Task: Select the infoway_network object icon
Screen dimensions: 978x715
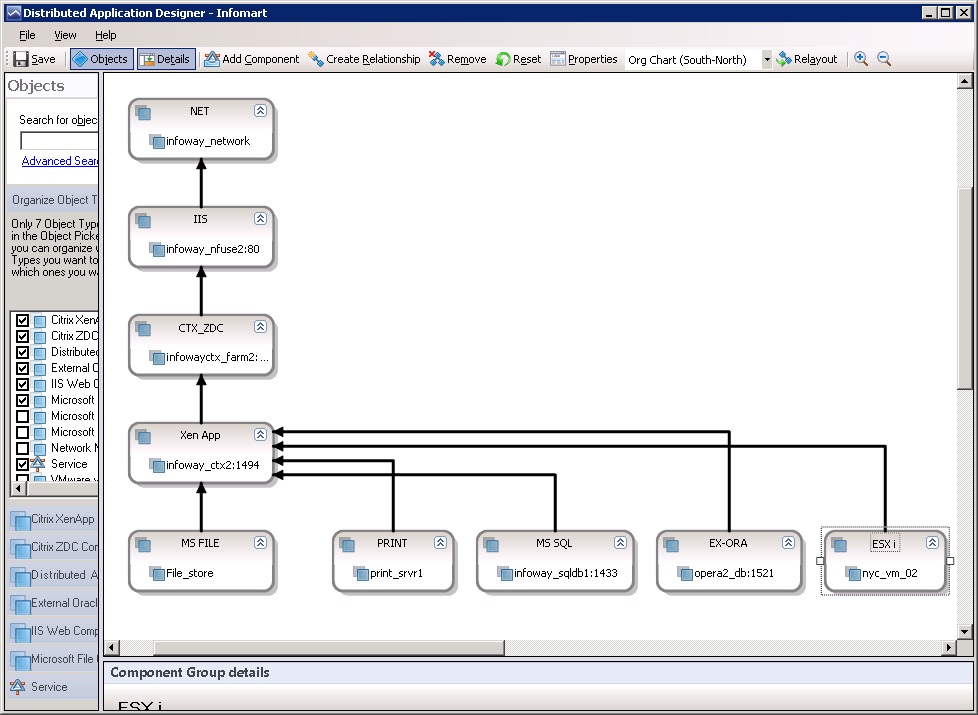Action: click(157, 142)
